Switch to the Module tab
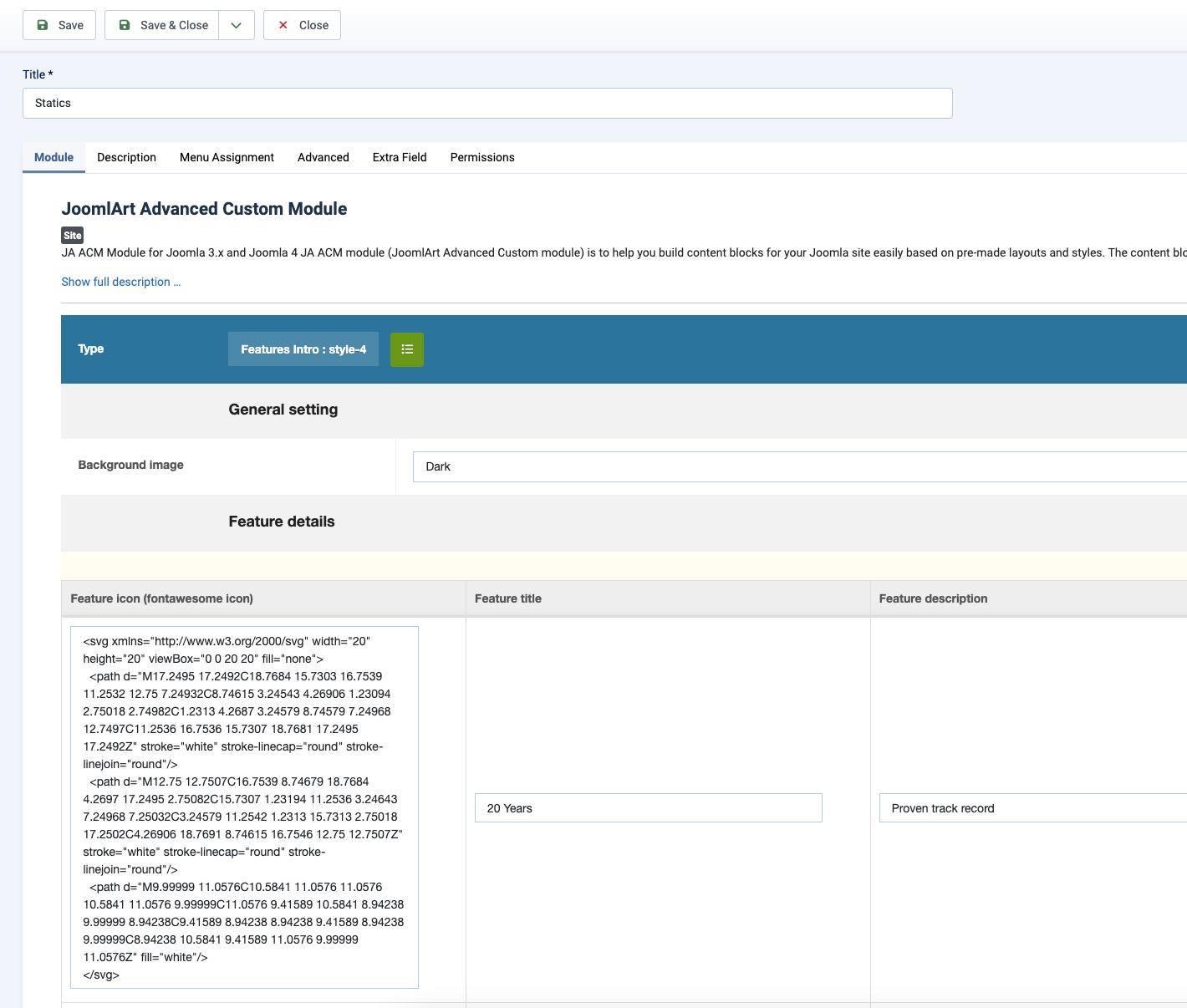 [53, 157]
